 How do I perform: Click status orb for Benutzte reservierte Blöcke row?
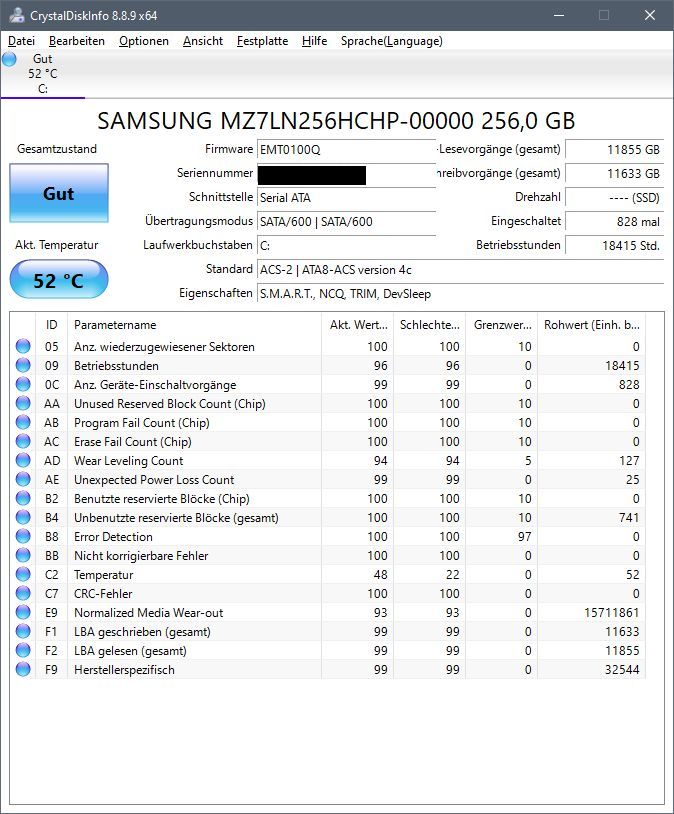click(23, 498)
